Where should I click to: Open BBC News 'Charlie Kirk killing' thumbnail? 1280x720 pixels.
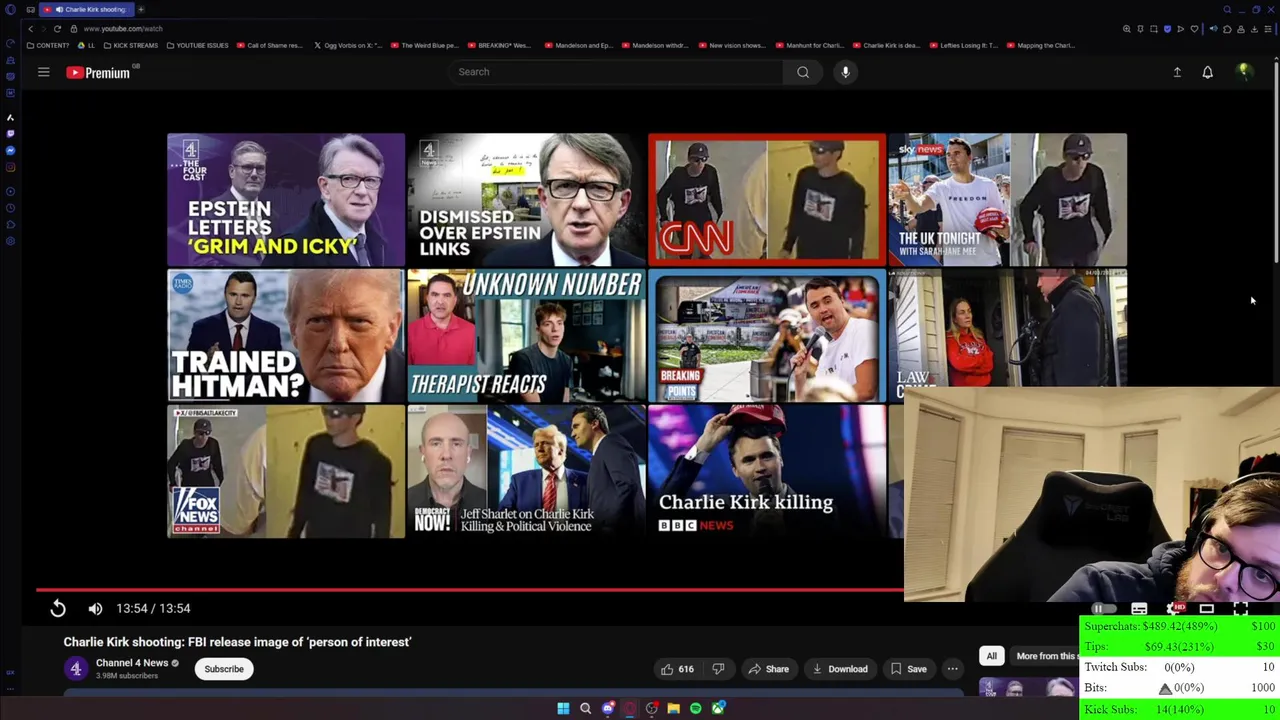[767, 472]
